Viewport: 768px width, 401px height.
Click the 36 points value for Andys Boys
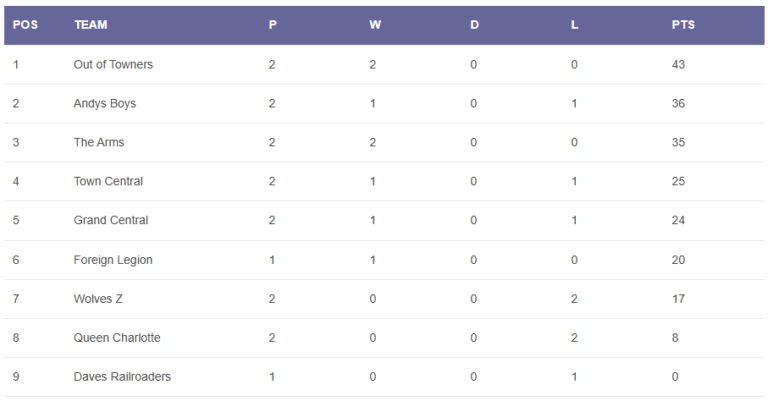click(678, 104)
